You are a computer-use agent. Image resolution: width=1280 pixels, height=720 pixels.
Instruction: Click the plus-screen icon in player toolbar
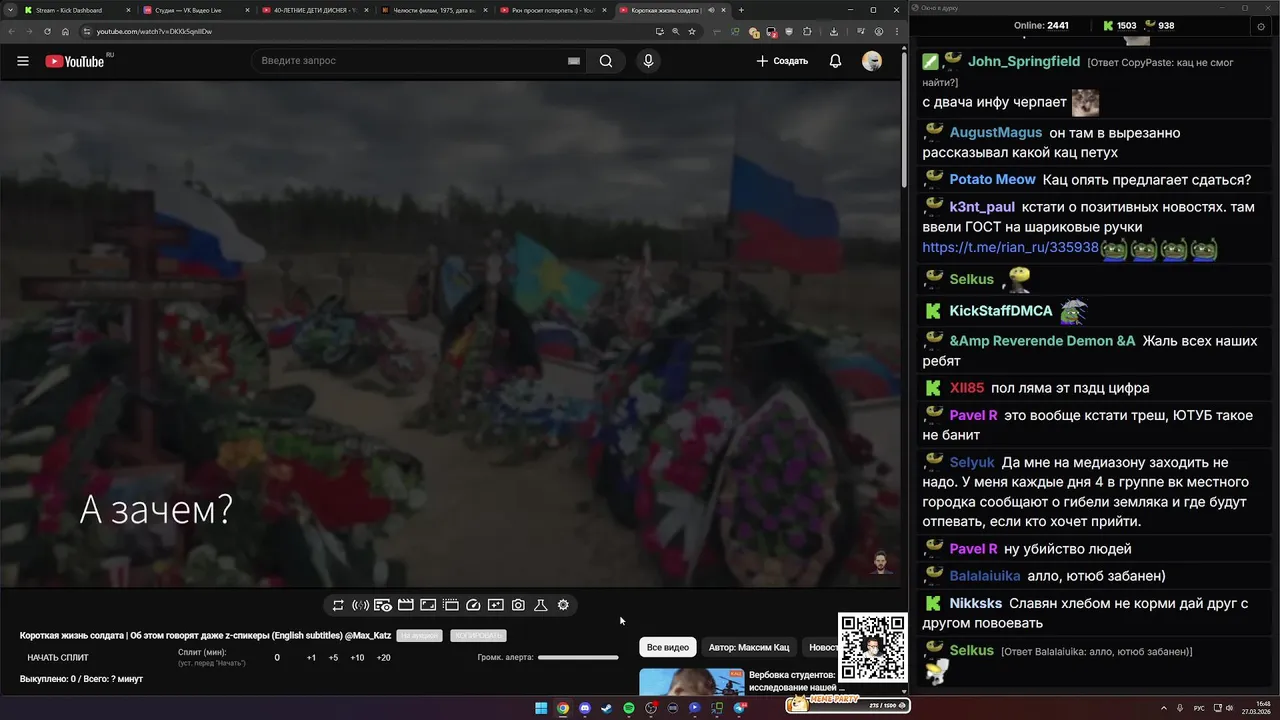tap(495, 605)
